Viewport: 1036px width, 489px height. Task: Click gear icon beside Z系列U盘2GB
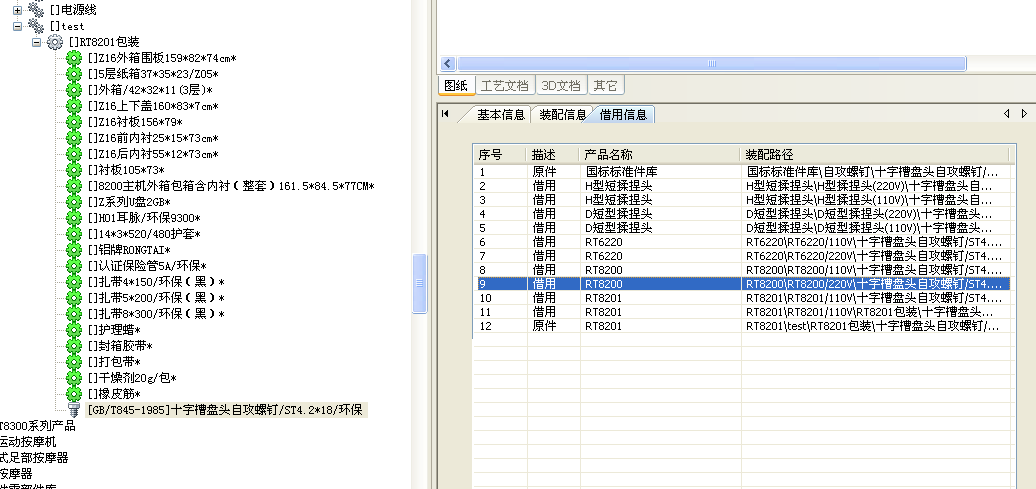click(74, 202)
